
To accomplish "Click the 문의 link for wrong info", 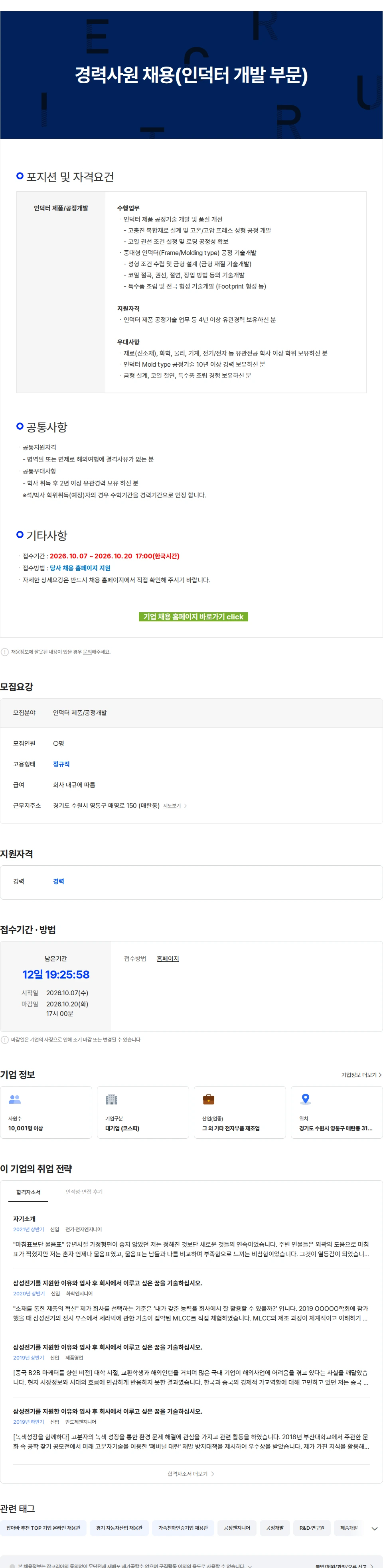I will [87, 652].
